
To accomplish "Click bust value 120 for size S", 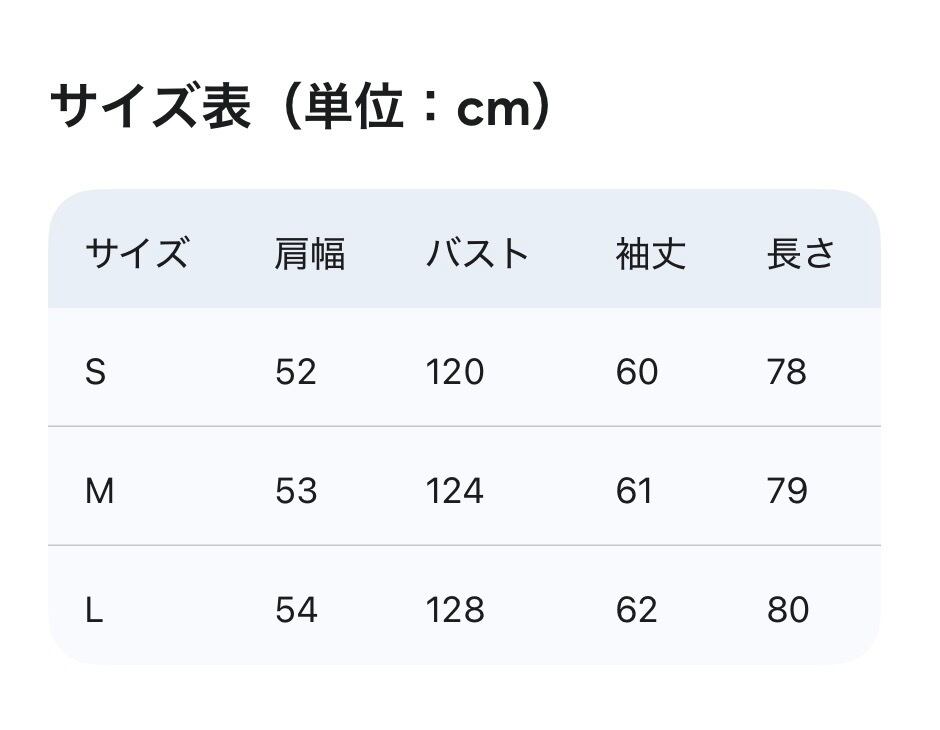I will [455, 372].
